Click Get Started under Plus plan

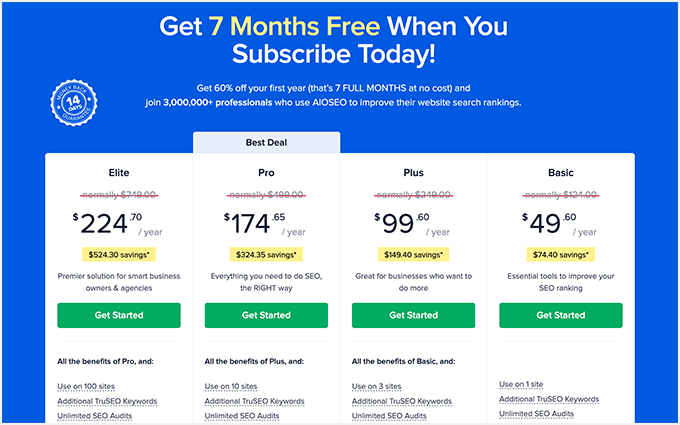click(x=413, y=315)
